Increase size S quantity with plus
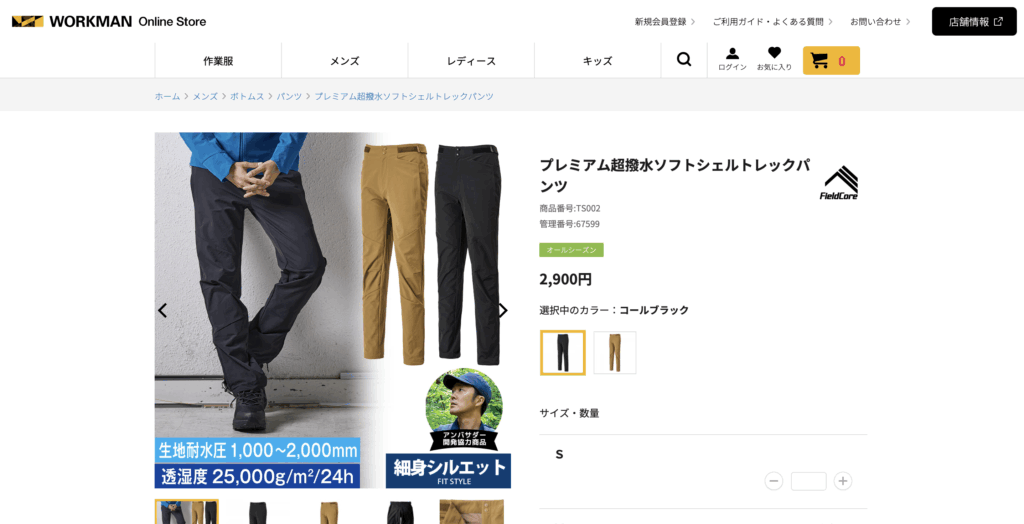Image resolution: width=1024 pixels, height=524 pixels. [843, 481]
